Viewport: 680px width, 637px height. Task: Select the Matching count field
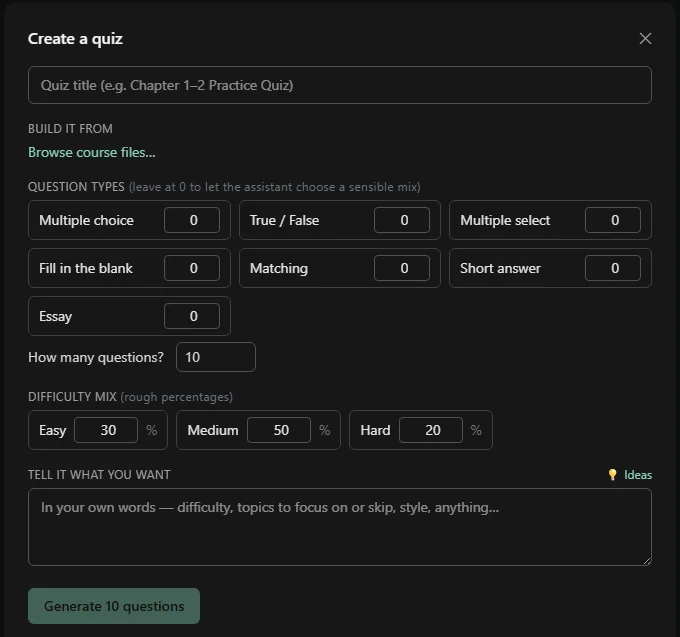402,268
